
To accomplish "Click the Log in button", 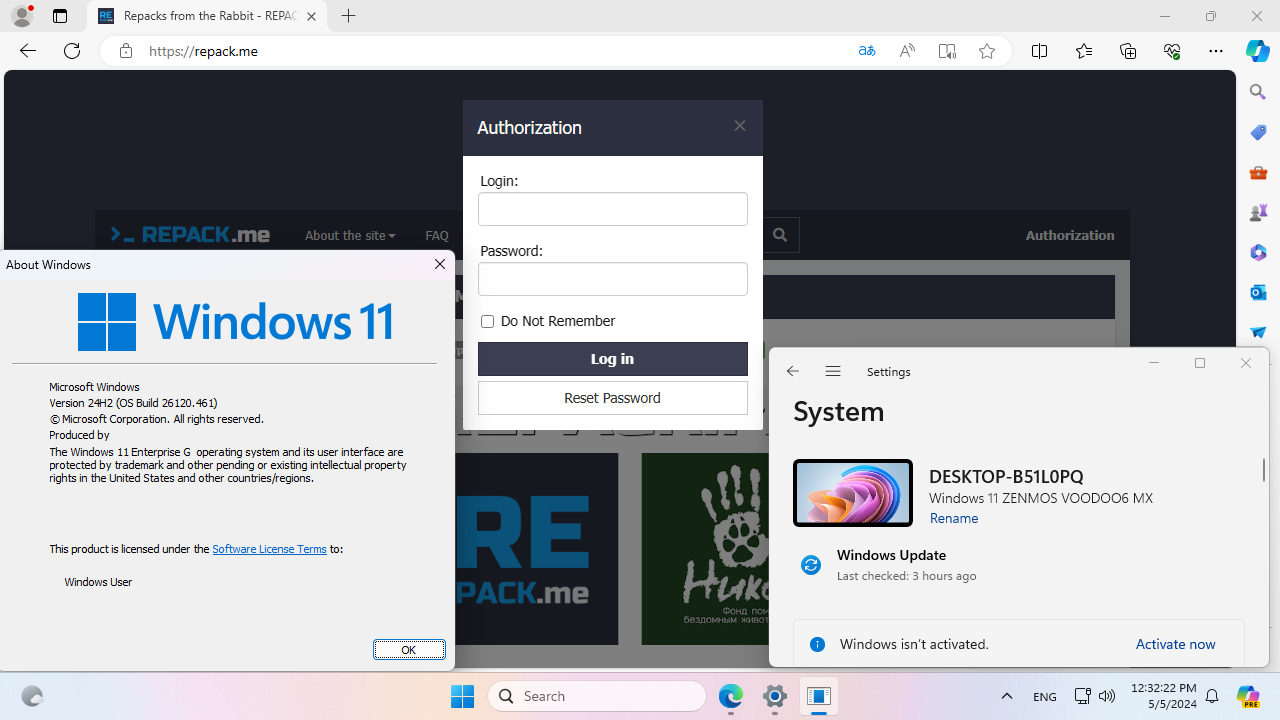I will pos(613,359).
